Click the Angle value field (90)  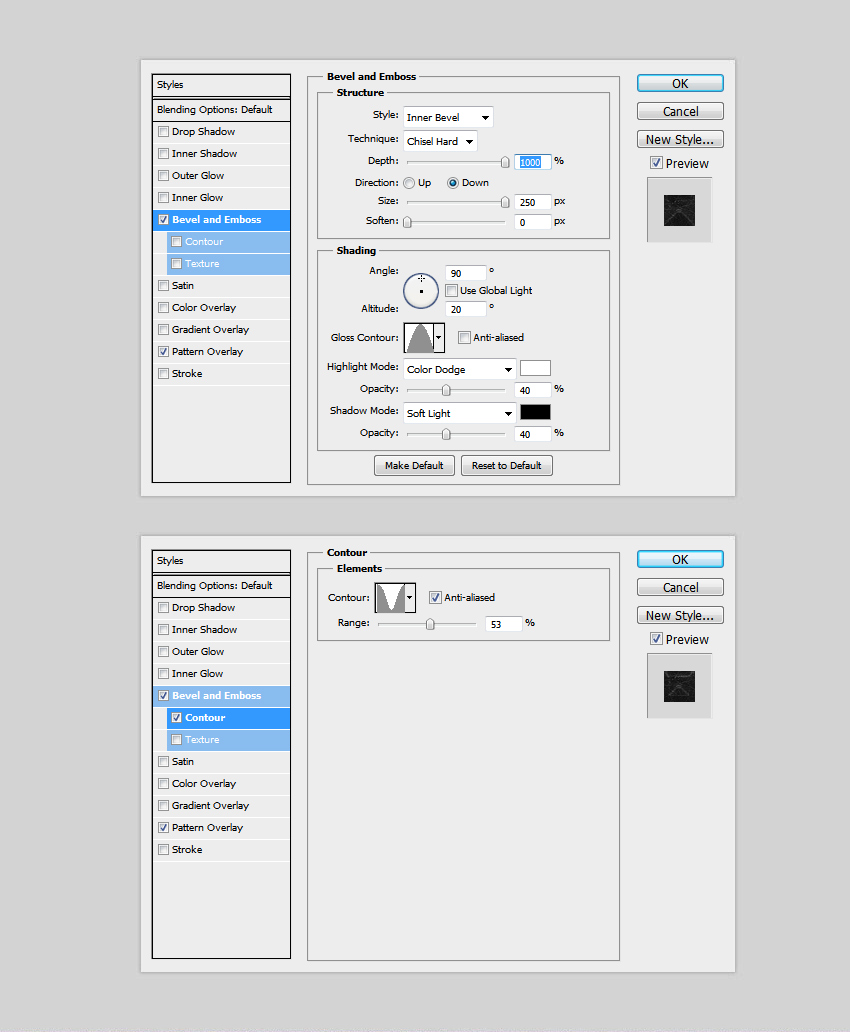click(x=465, y=273)
